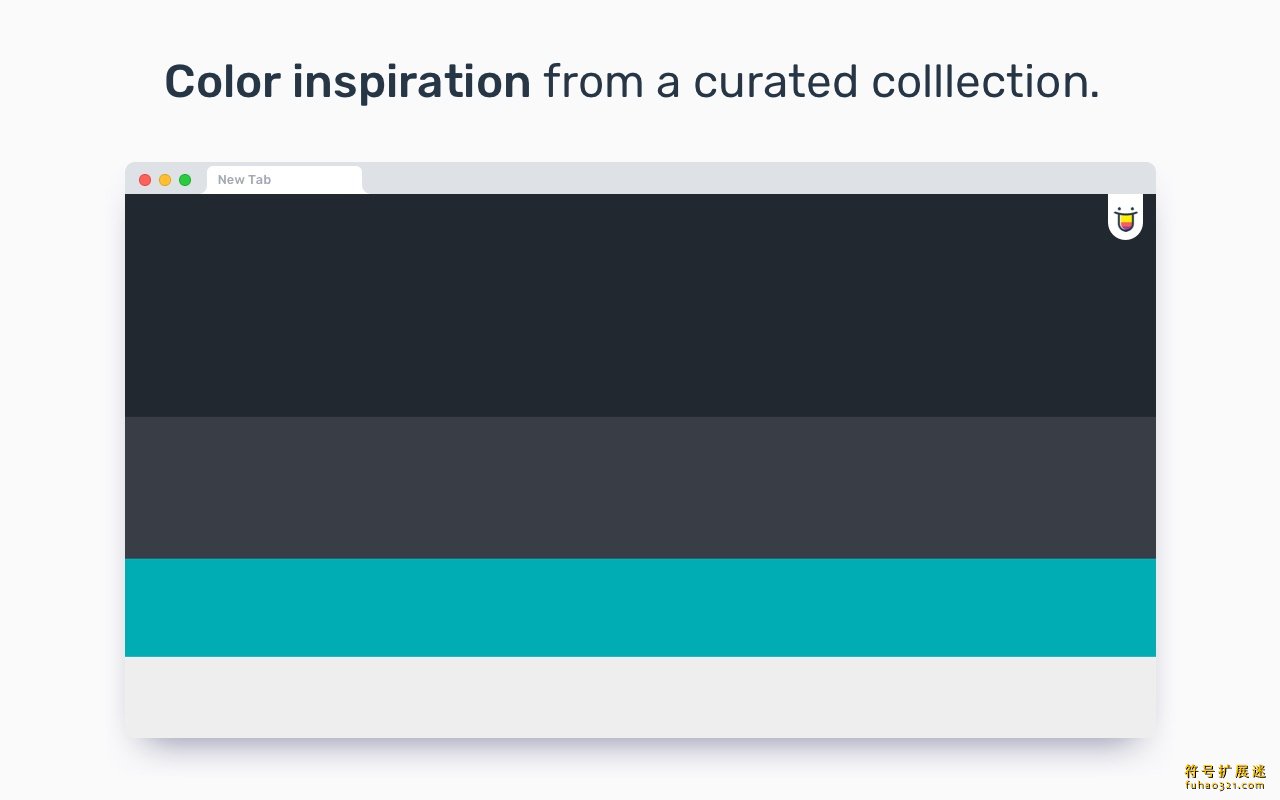Select the New Tab browser tab
This screenshot has width=1280, height=800.
(284, 180)
